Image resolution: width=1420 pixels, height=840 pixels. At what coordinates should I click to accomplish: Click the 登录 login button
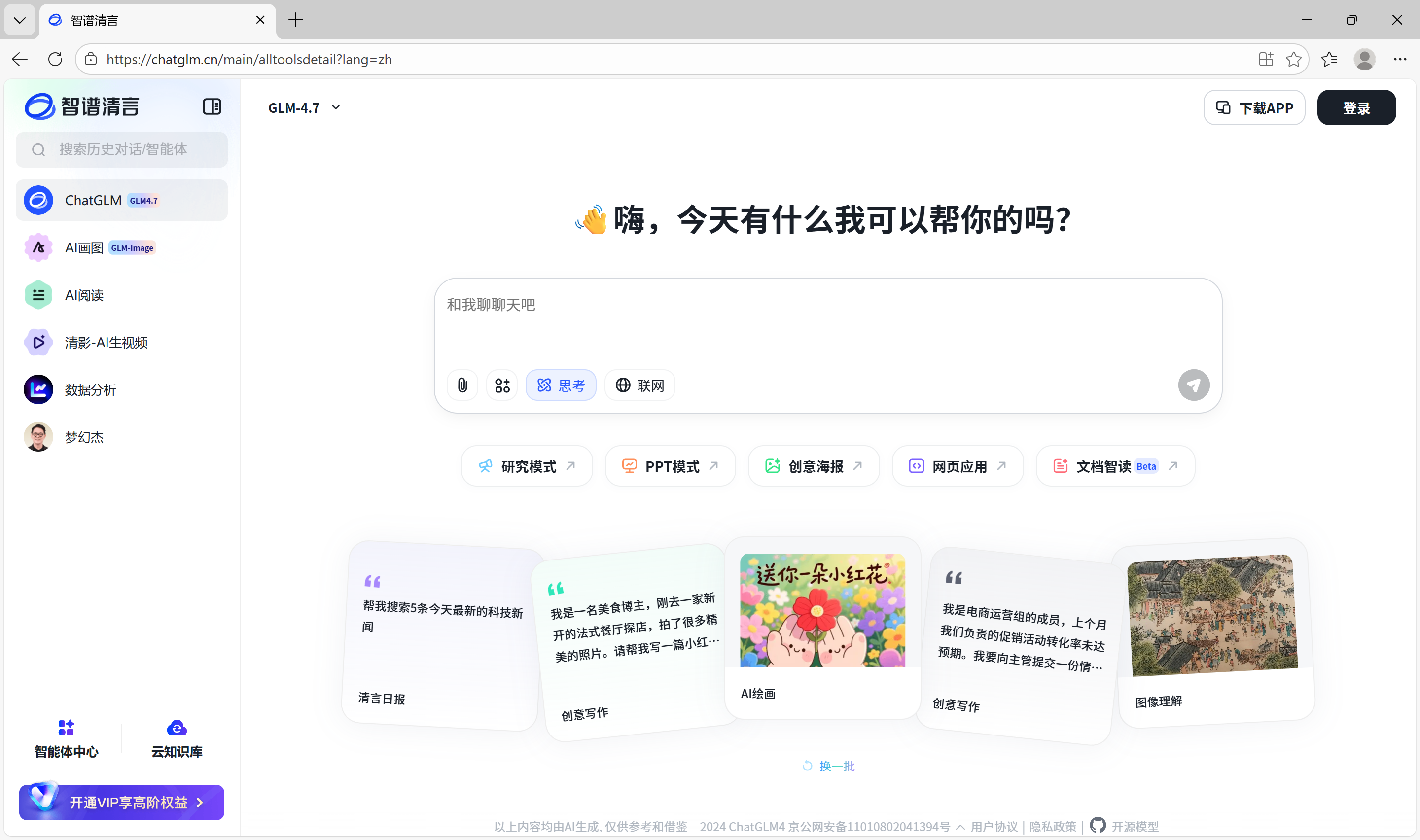tap(1356, 107)
